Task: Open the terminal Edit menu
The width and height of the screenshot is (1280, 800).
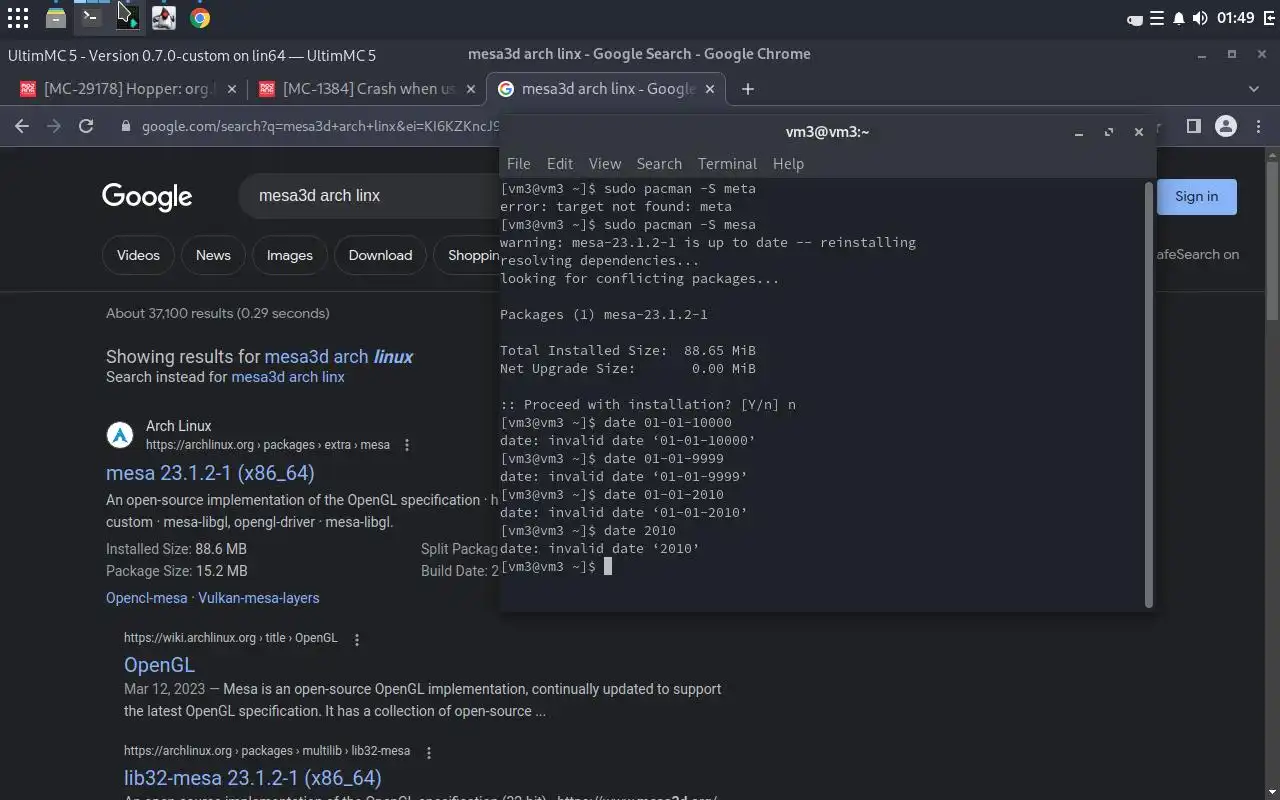Action: click(x=560, y=164)
